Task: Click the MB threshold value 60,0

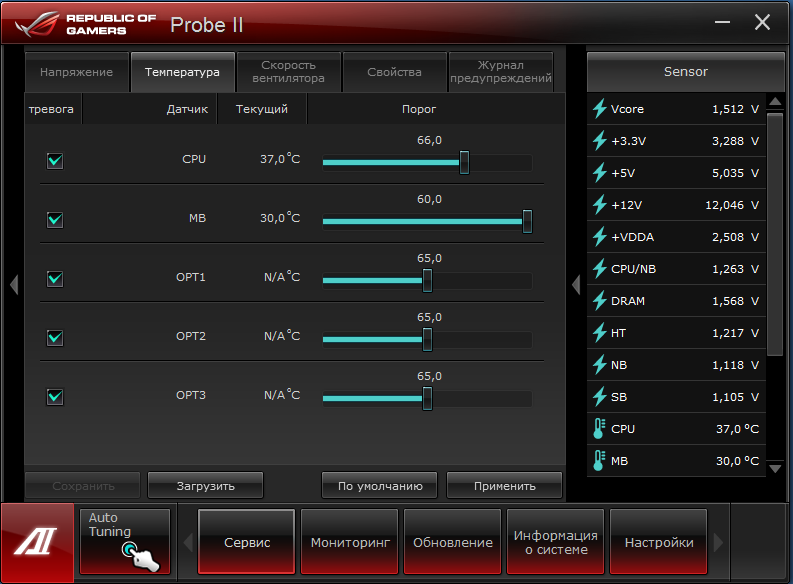Action: click(429, 199)
